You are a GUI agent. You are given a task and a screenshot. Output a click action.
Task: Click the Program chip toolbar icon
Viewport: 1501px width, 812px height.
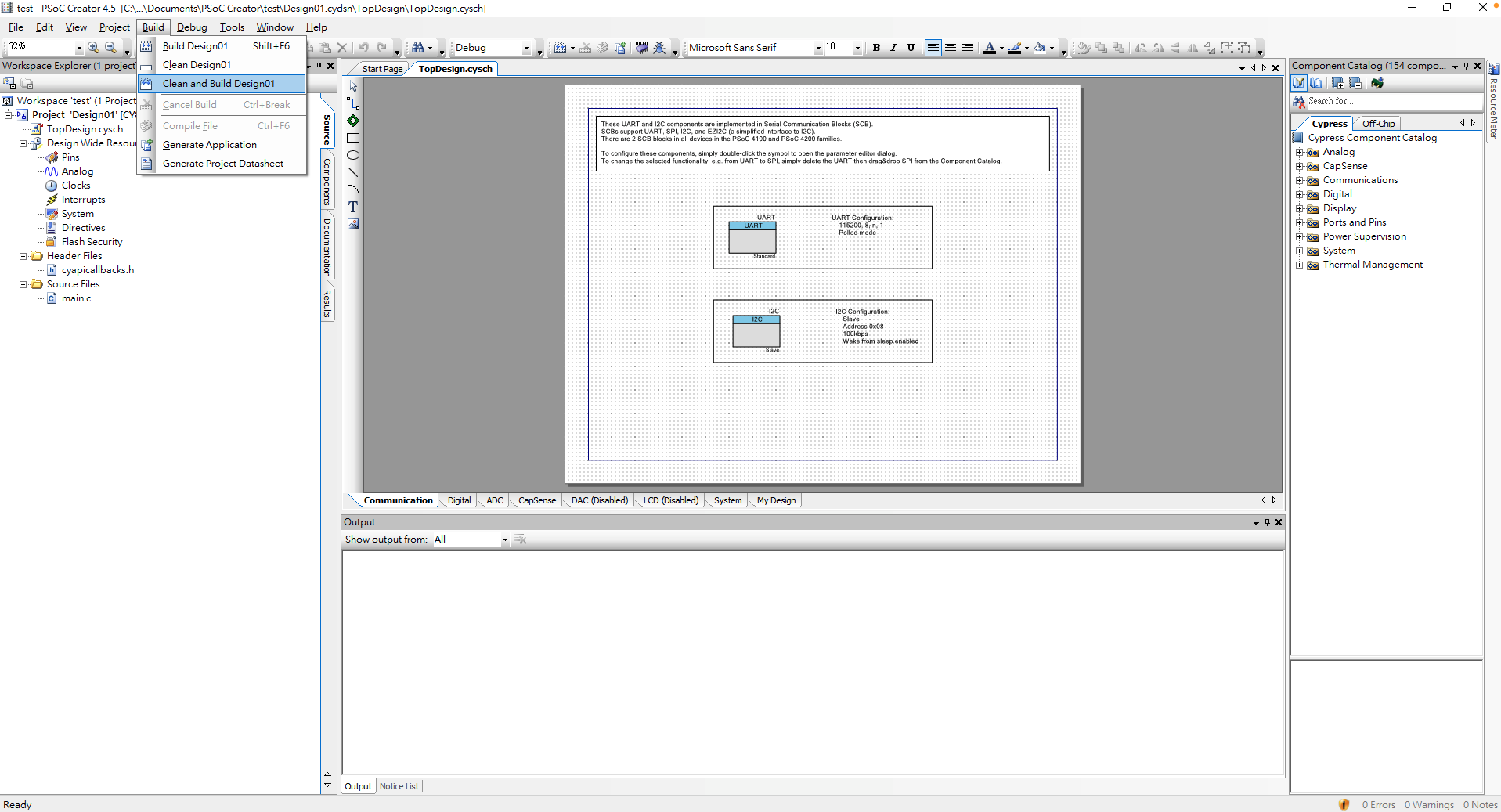coord(641,48)
